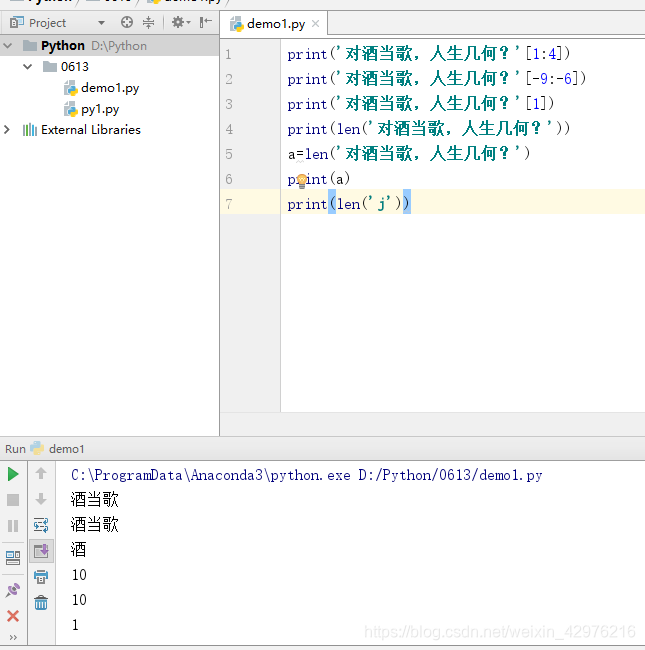Screen dimensions: 645x650
Task: Expand External Libraries node
Action: [x=7, y=129]
